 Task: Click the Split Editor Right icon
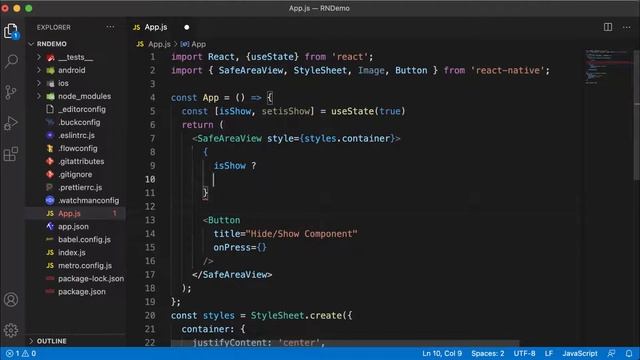608,27
